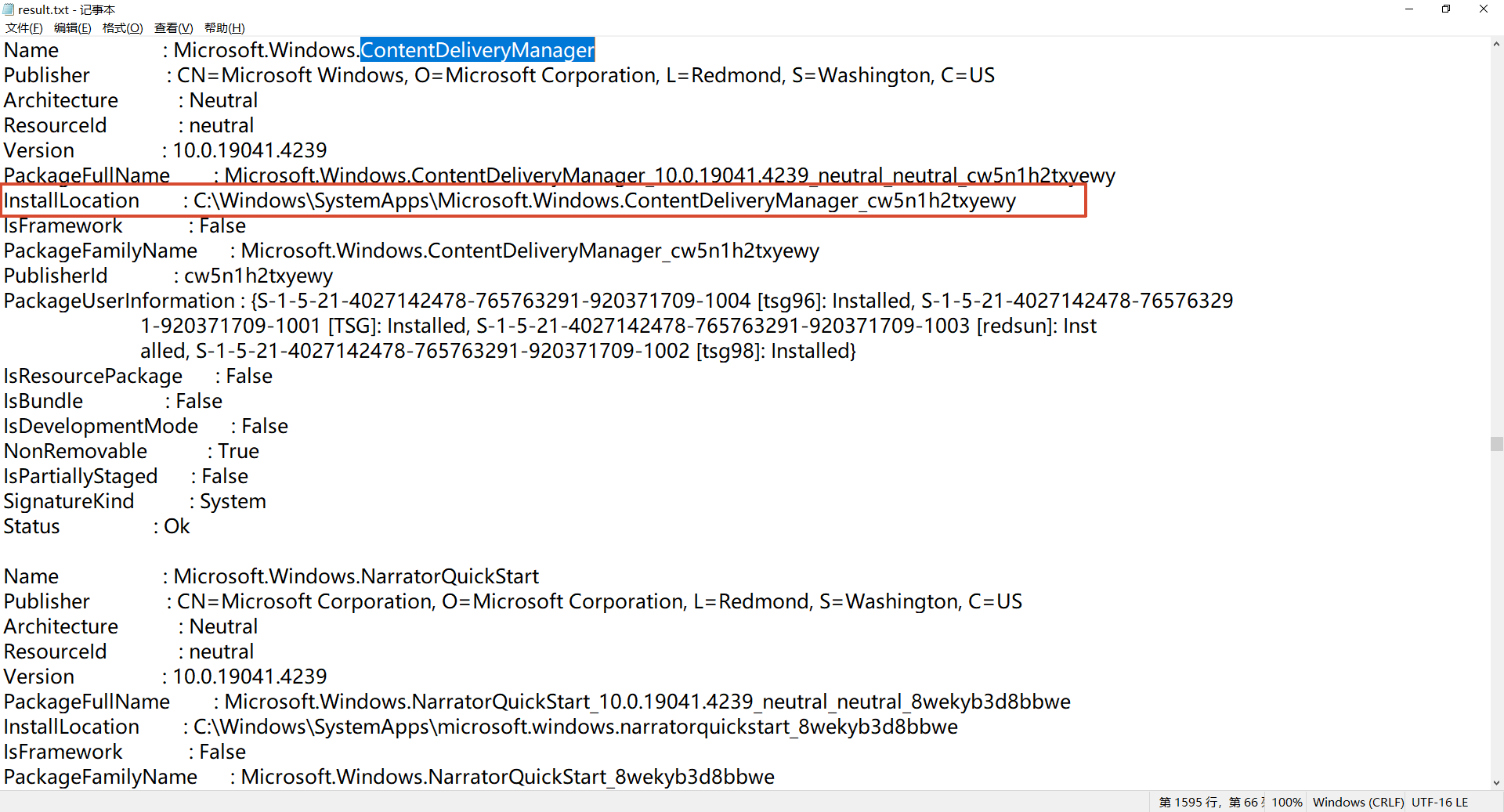Click the UTF-16 LE encoding status entry
The width and height of the screenshot is (1504, 812).
tap(1440, 802)
